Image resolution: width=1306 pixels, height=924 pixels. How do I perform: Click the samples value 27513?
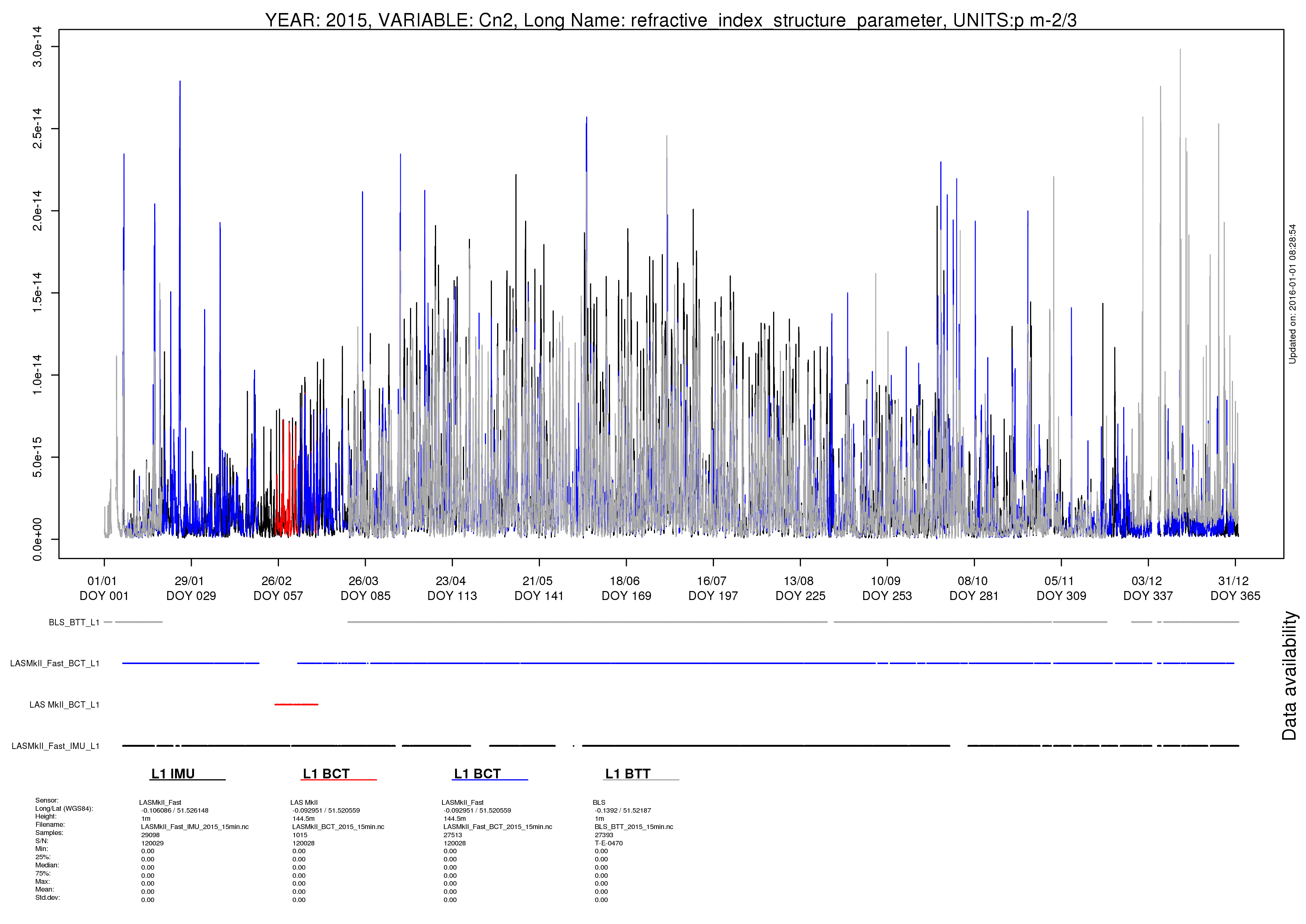click(453, 835)
